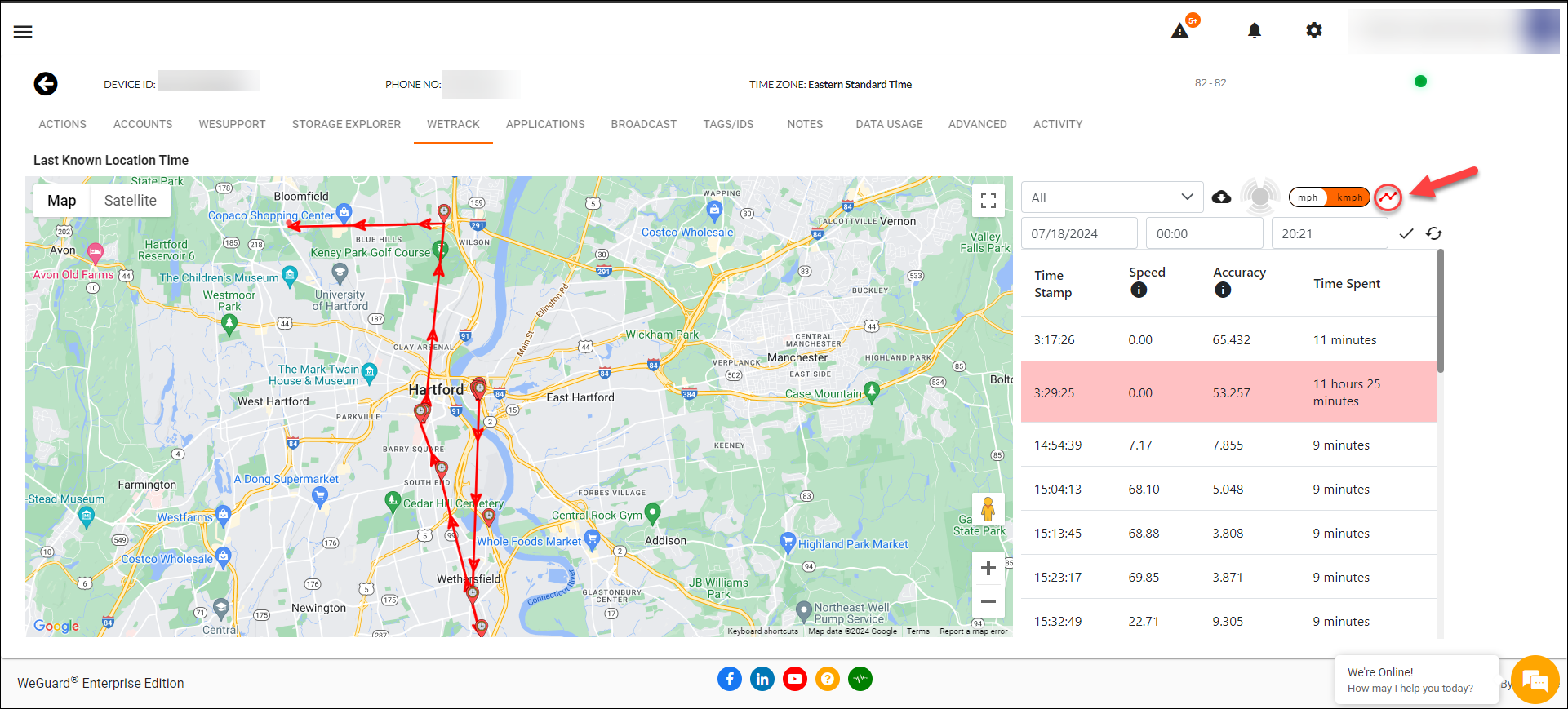Activate the Street View pegman
1568x709 pixels.
(988, 510)
